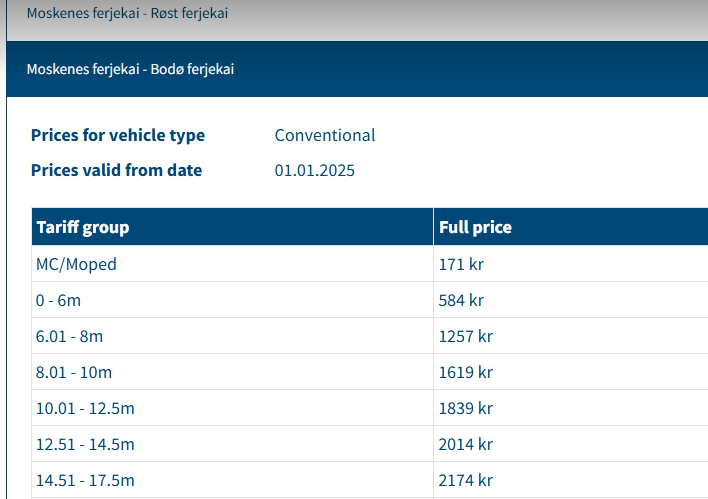Click the 584 kr full price

click(x=461, y=300)
